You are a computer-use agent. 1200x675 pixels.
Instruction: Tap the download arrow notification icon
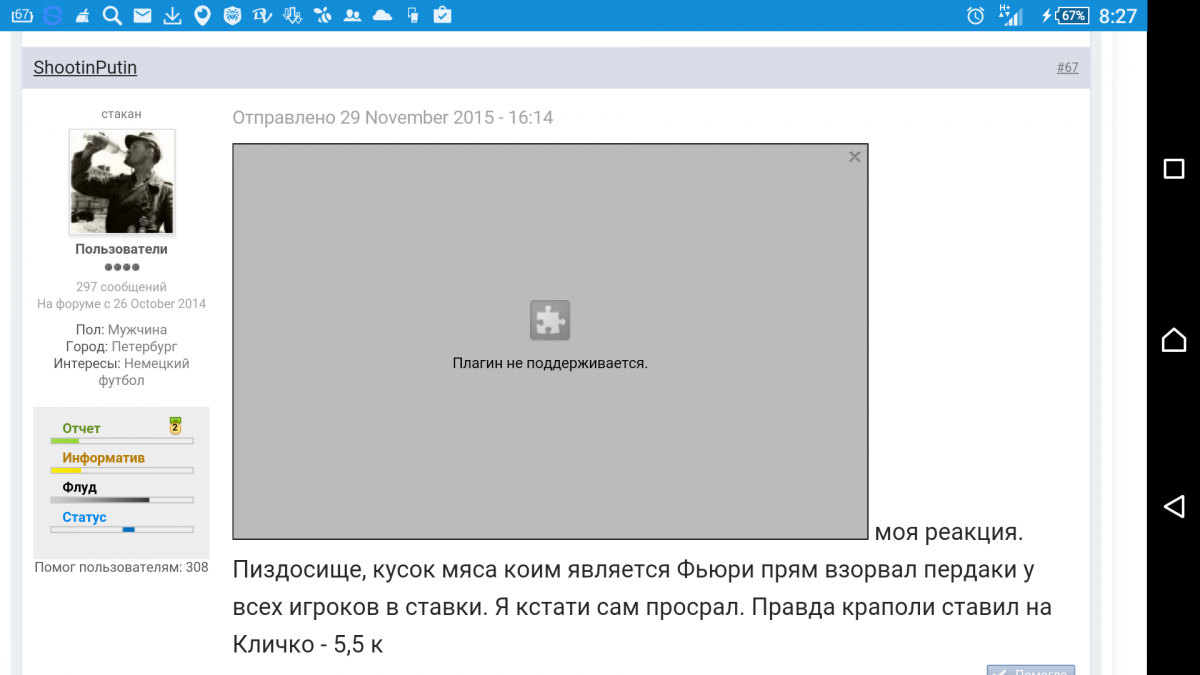pyautogui.click(x=172, y=15)
